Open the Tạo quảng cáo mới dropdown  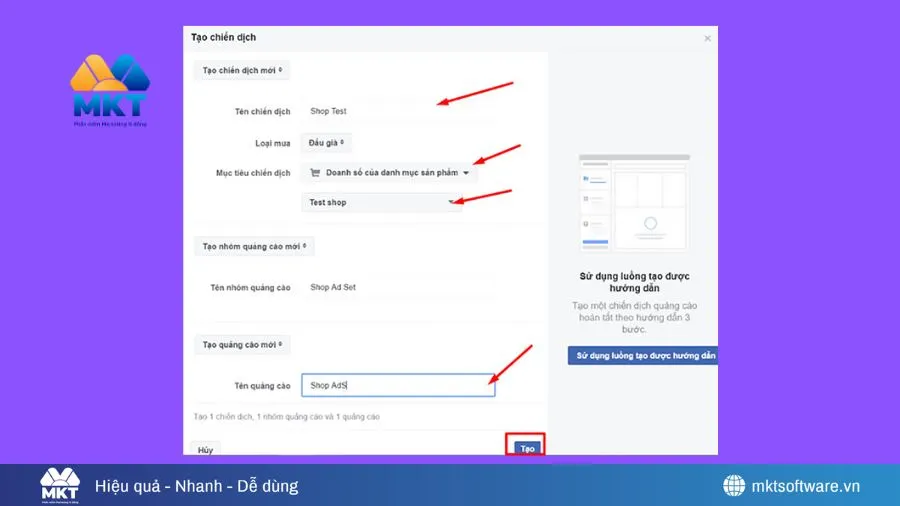click(242, 345)
